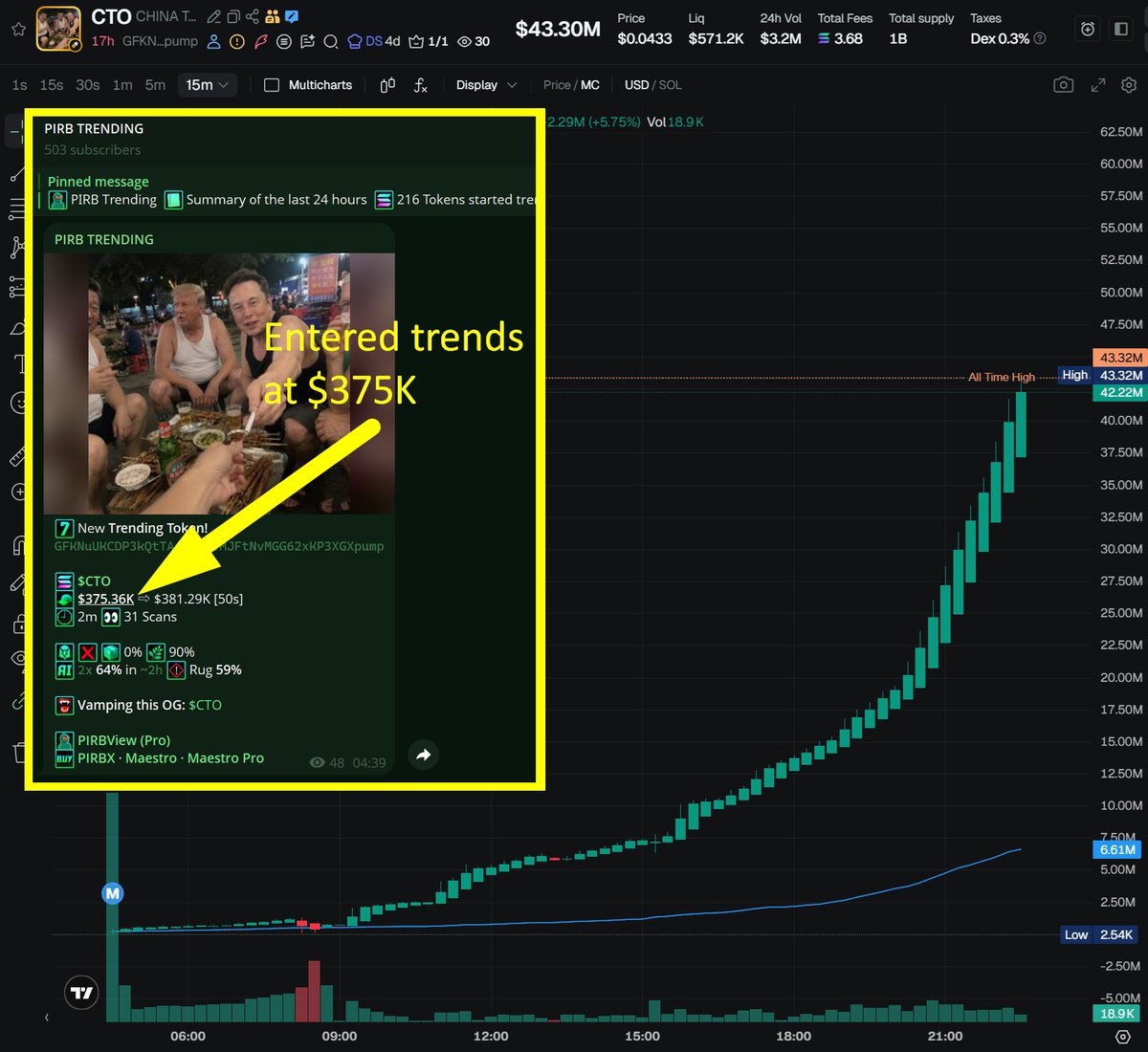Select the ruler measure tool
The image size is (1148, 1052).
click(x=16, y=457)
